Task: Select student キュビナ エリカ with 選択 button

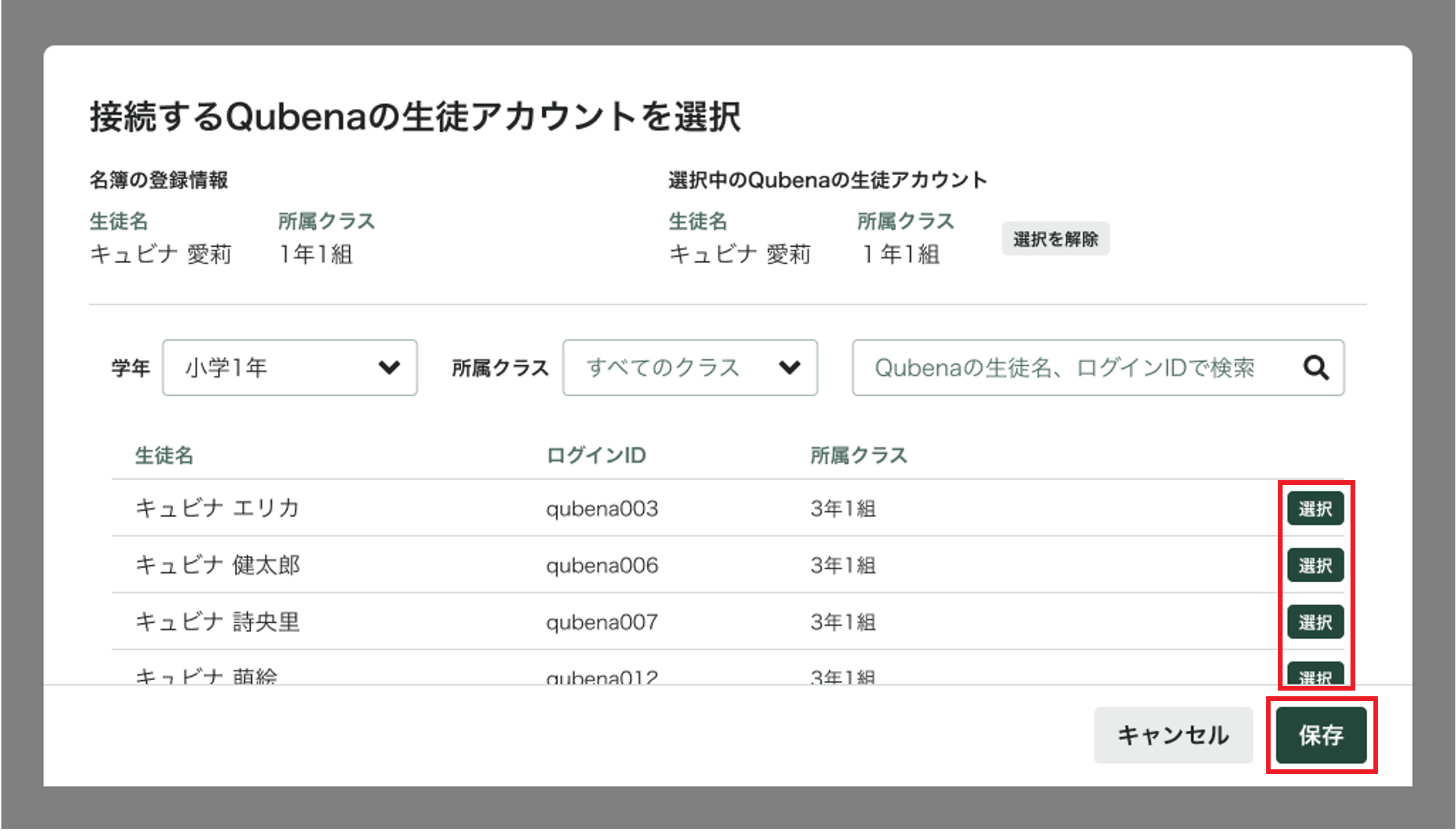Action: [1315, 508]
